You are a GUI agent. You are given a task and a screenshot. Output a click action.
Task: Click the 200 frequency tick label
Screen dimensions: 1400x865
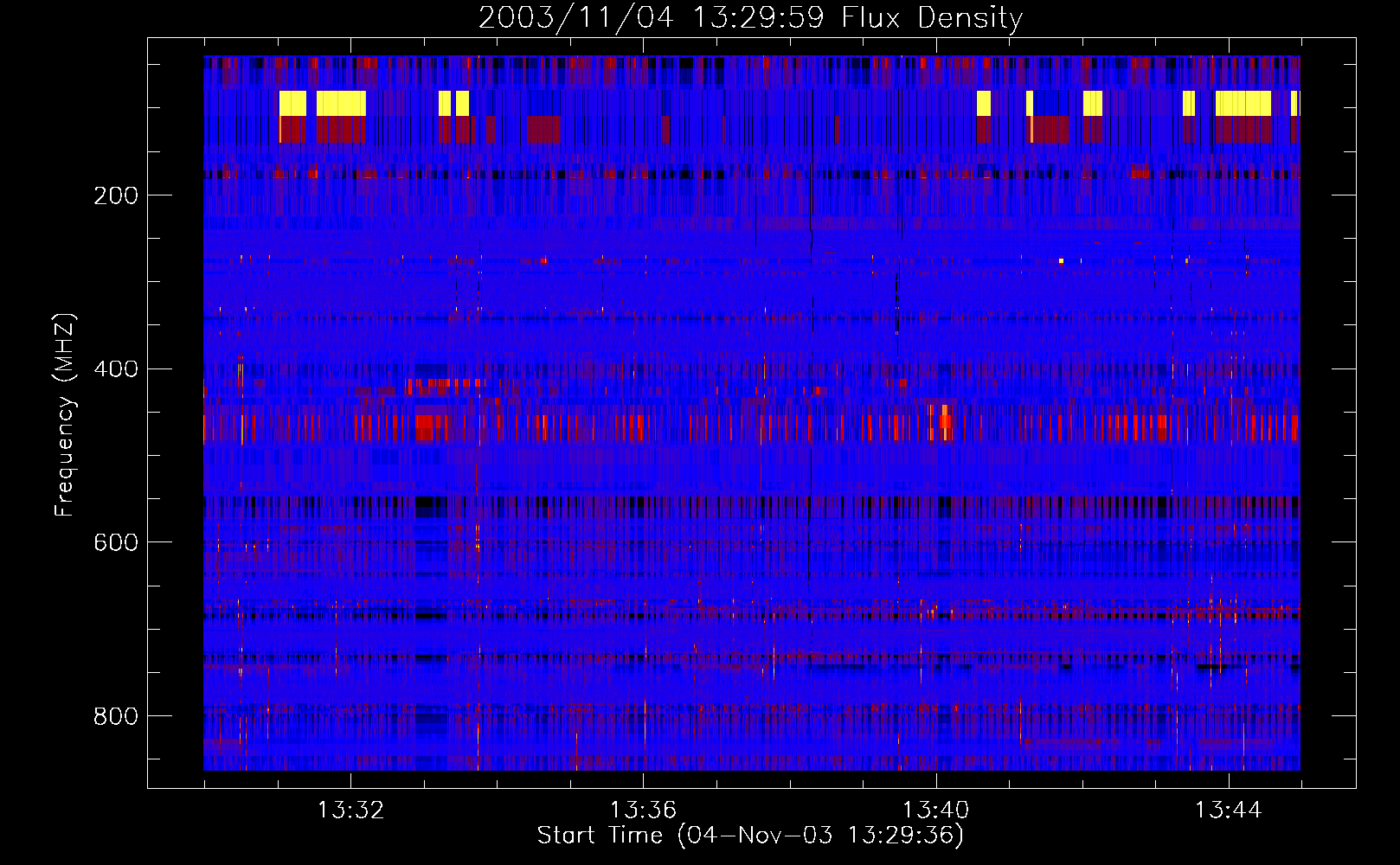[x=116, y=195]
